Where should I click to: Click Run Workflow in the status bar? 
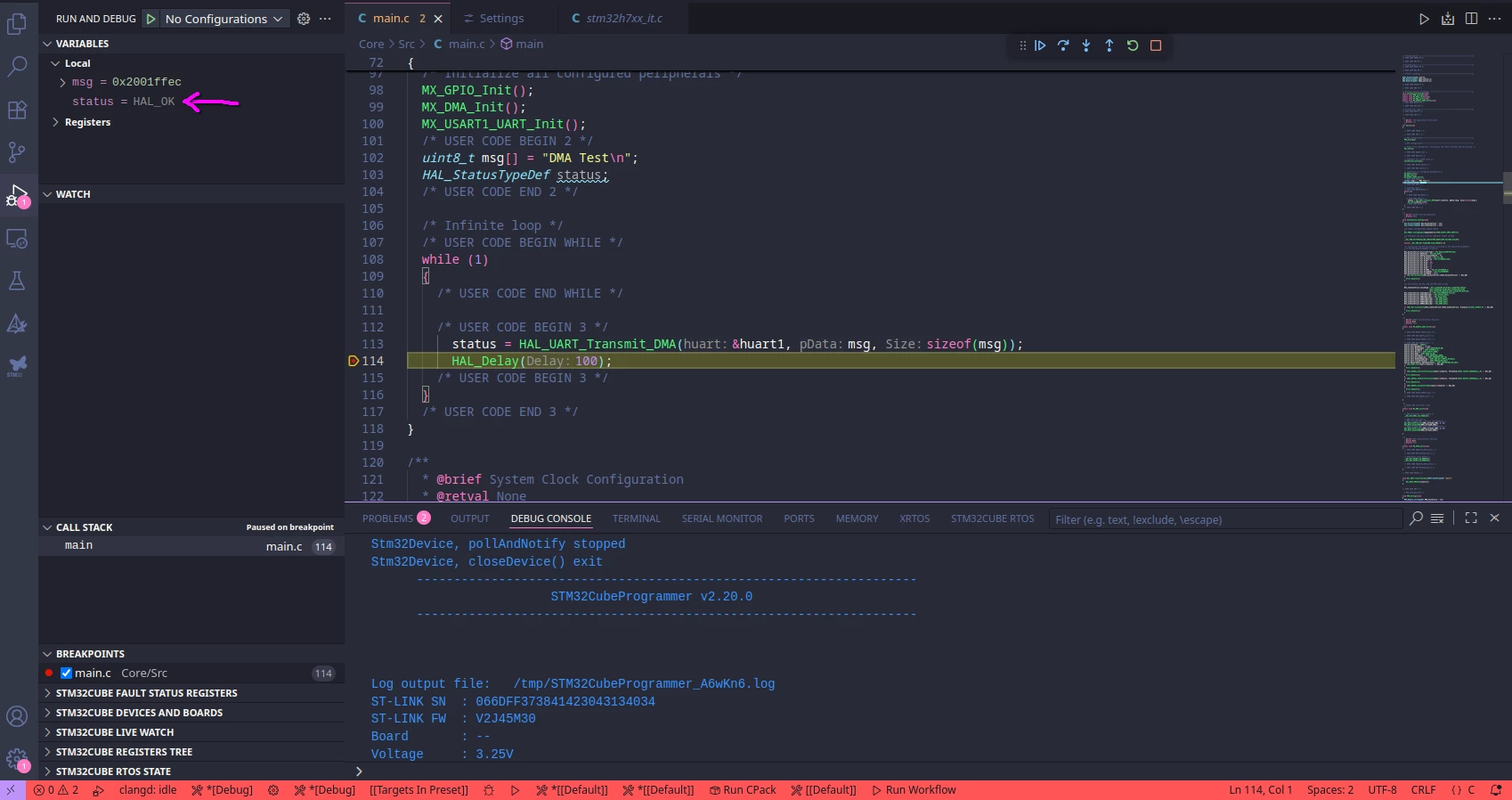point(914,790)
